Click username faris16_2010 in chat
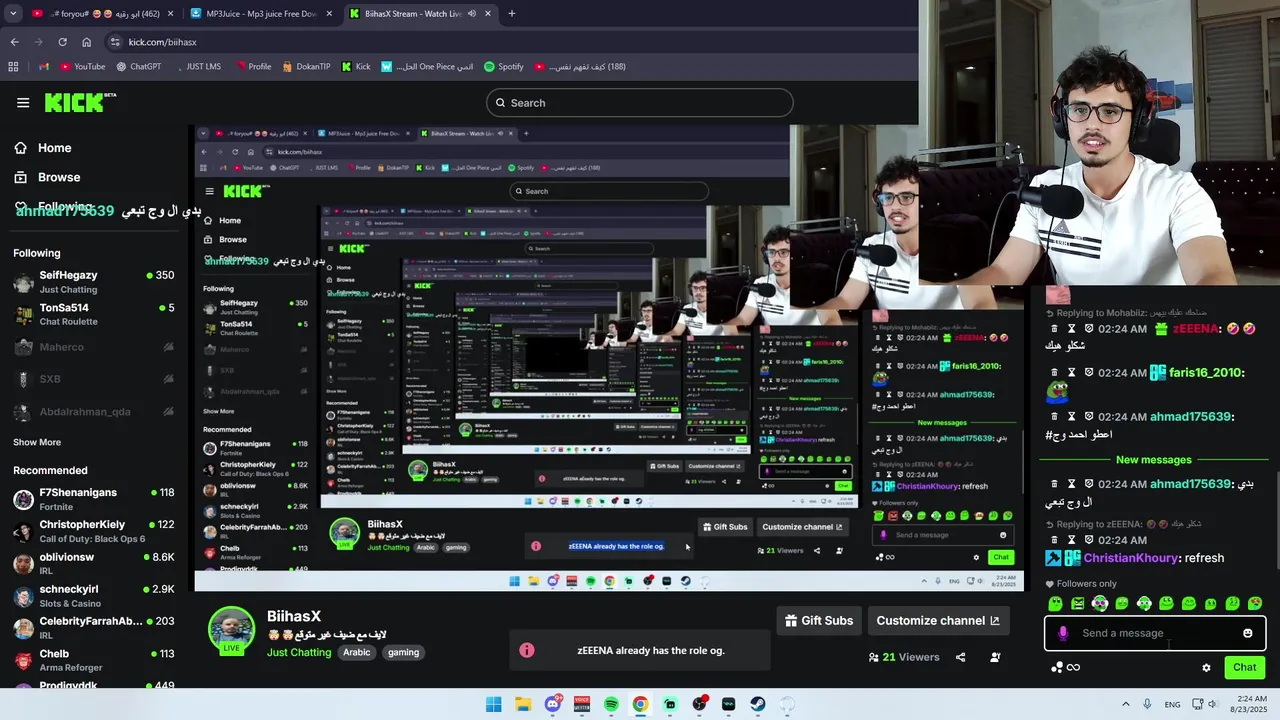Image resolution: width=1280 pixels, height=720 pixels. pos(1204,373)
